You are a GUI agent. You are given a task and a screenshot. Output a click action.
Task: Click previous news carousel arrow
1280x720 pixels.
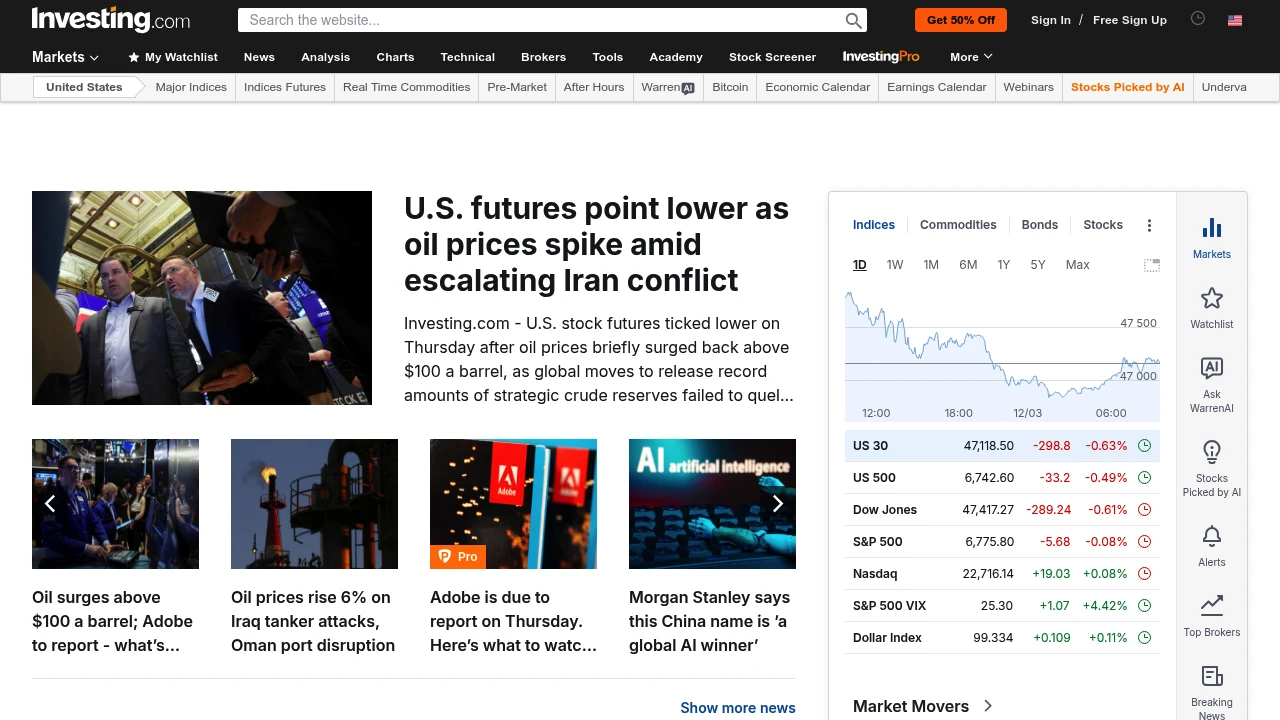point(50,504)
